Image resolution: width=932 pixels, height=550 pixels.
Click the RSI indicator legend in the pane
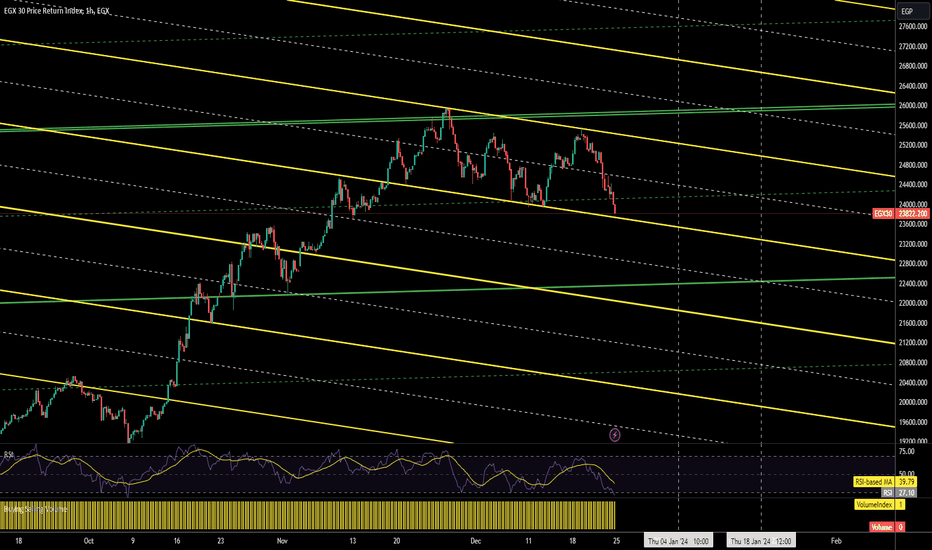coord(9,454)
